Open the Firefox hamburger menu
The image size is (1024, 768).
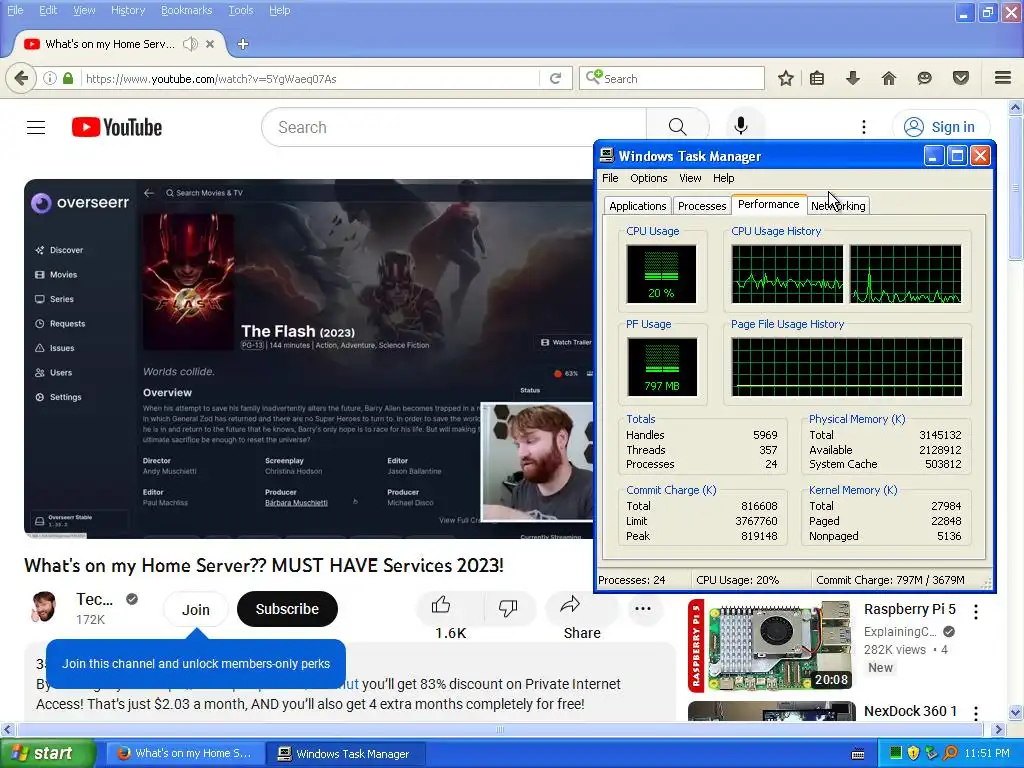(x=1003, y=78)
